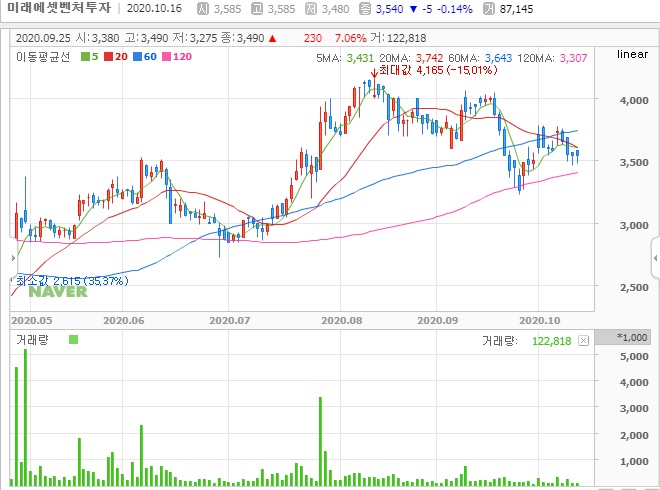Click the 최대값 4,165 marker label
660x490 pixels.
pyautogui.click(x=438, y=70)
